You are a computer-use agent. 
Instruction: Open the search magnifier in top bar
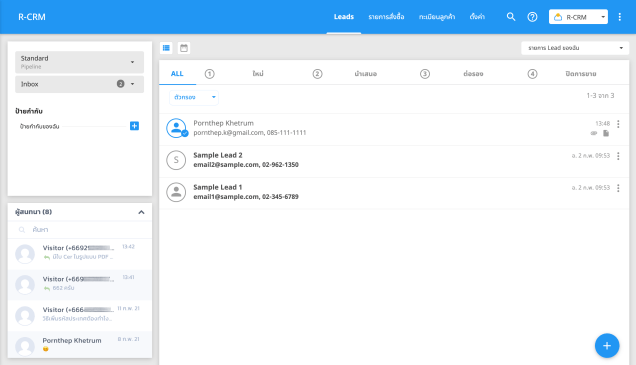511,17
